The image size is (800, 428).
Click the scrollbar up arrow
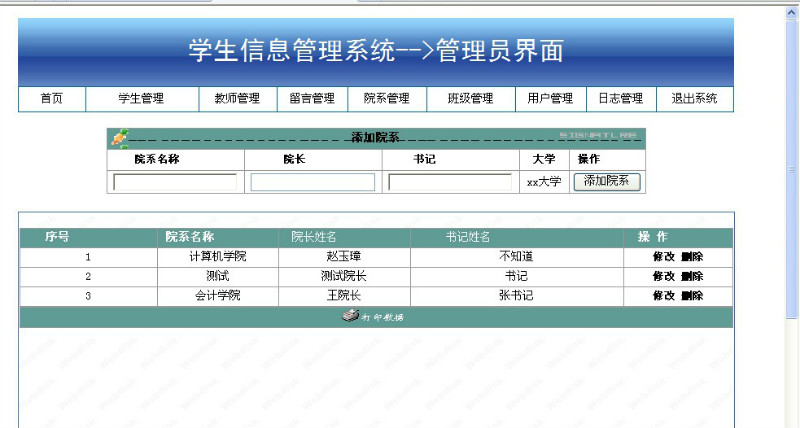coord(791,13)
